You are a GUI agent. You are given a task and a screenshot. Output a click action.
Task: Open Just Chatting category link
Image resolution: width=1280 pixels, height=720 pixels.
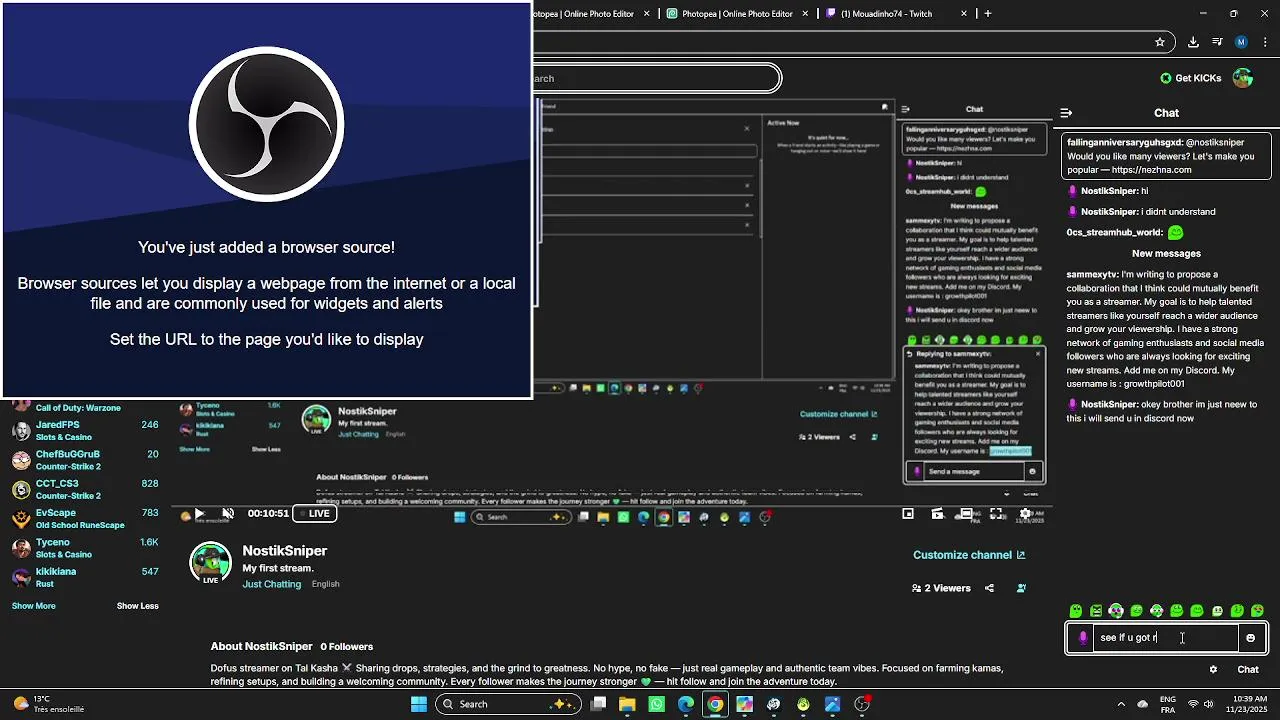272,584
